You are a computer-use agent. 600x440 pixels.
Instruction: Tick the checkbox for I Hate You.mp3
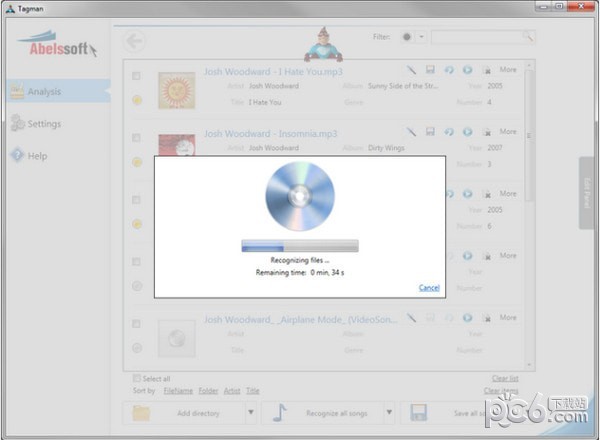(x=136, y=76)
